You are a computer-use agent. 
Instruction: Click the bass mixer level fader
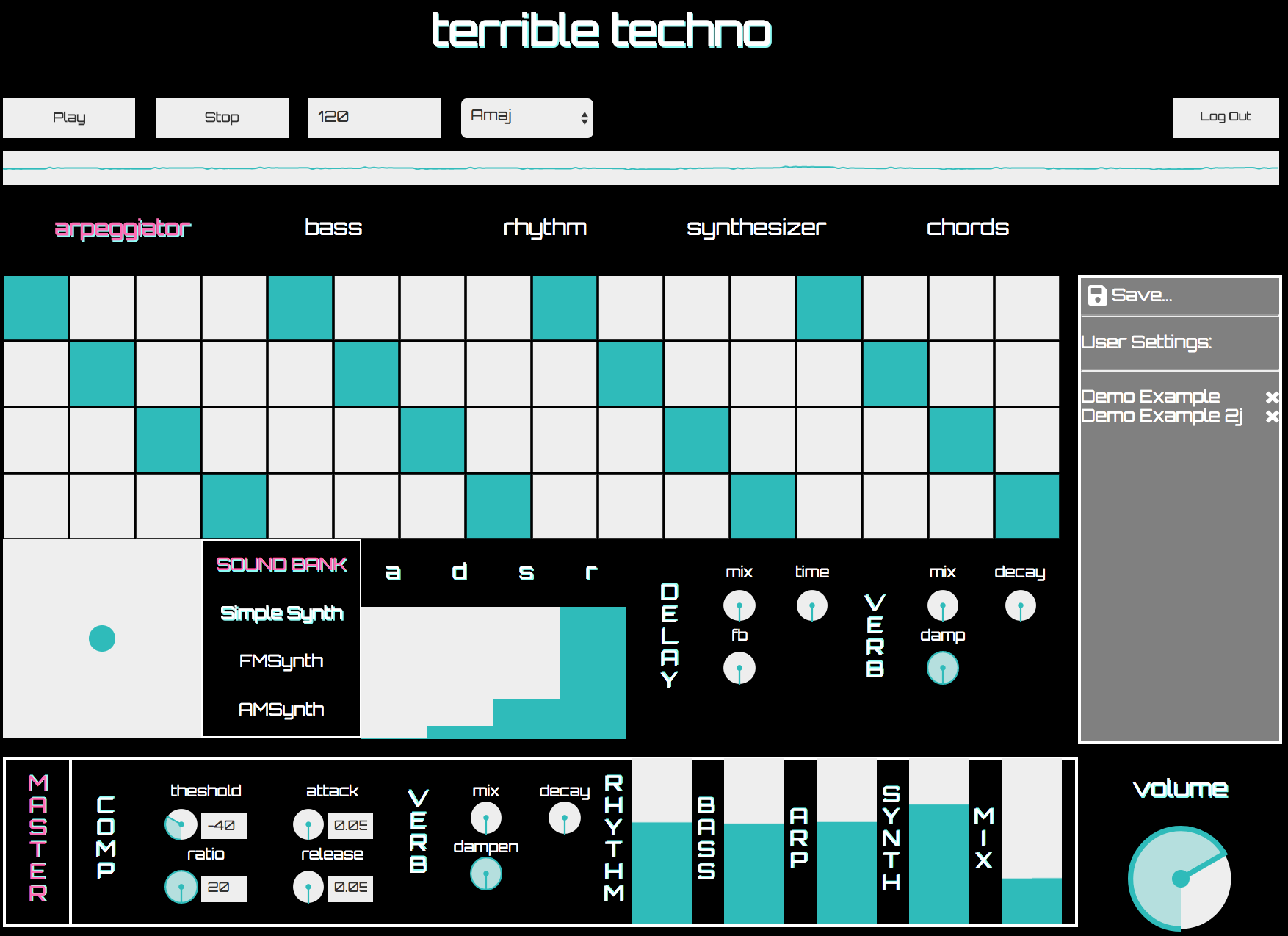point(754,842)
